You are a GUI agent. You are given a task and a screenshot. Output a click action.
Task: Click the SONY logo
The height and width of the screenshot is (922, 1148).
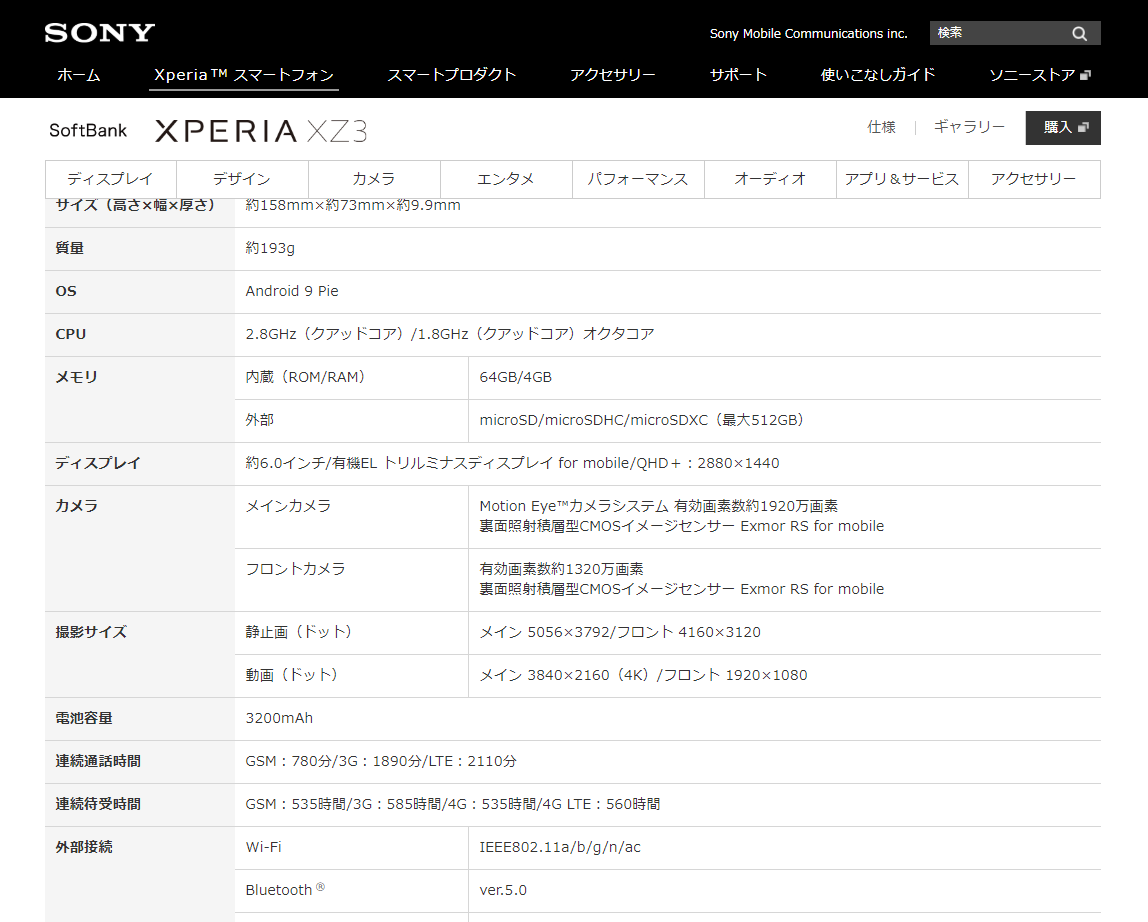pos(100,33)
